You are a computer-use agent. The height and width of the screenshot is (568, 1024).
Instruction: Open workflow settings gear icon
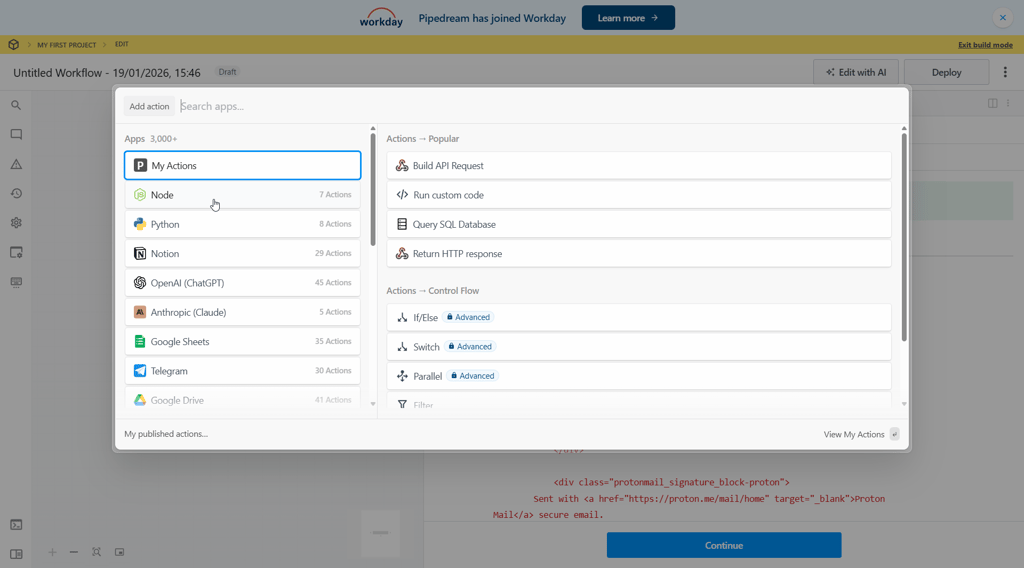coord(16,223)
